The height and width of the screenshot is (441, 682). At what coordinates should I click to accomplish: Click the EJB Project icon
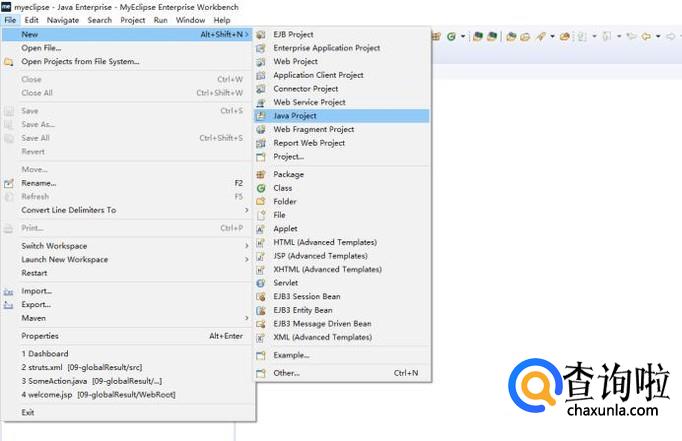(261, 35)
